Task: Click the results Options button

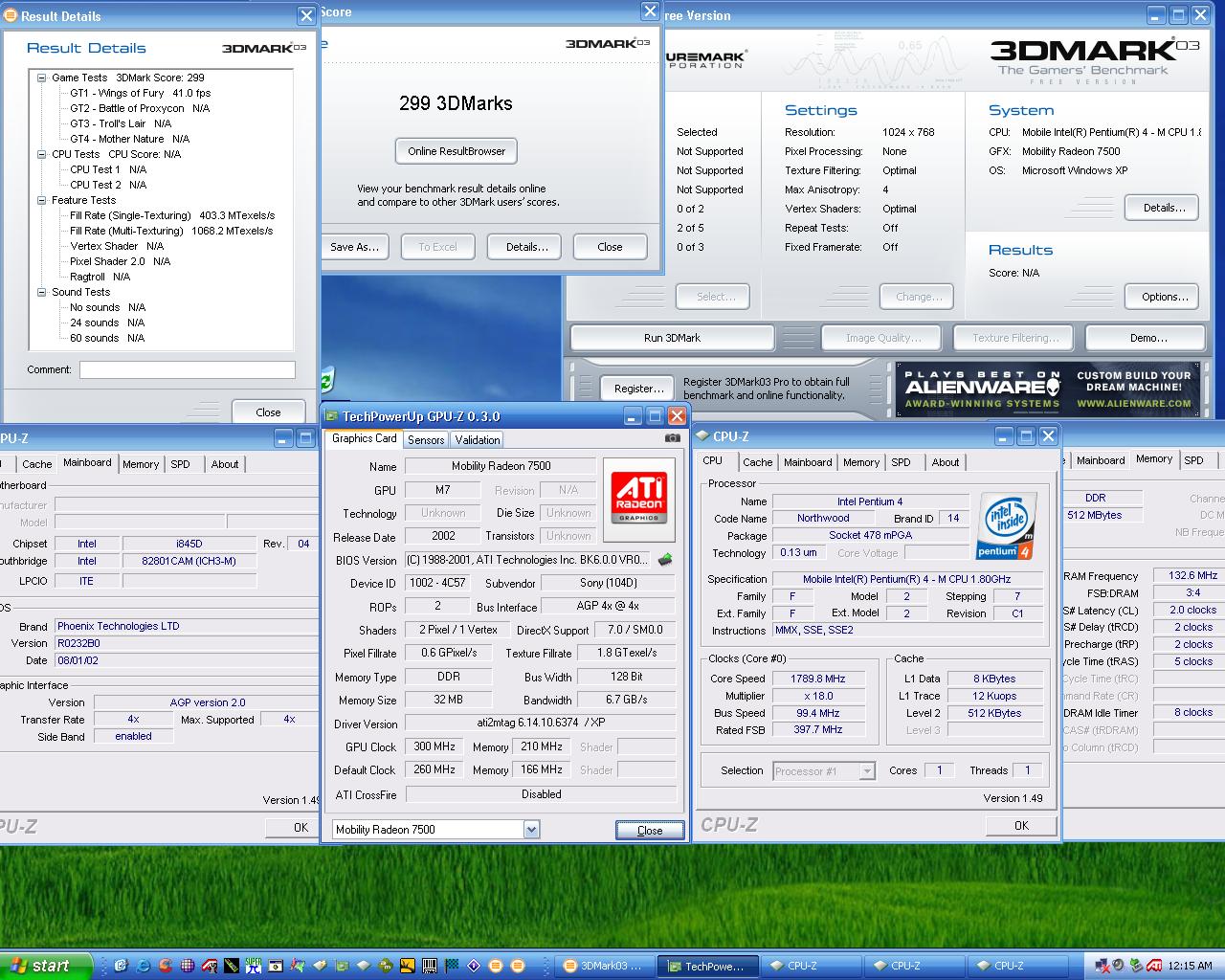Action: (x=1164, y=297)
